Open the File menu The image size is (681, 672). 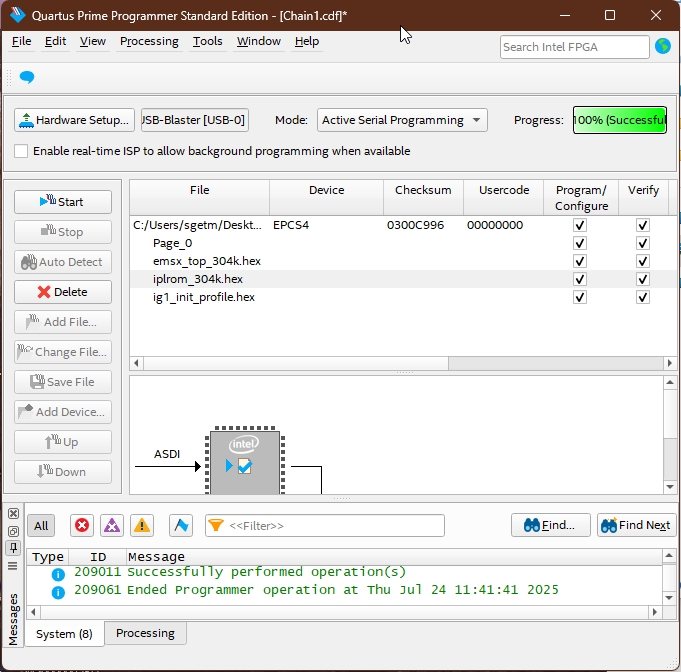point(21,41)
